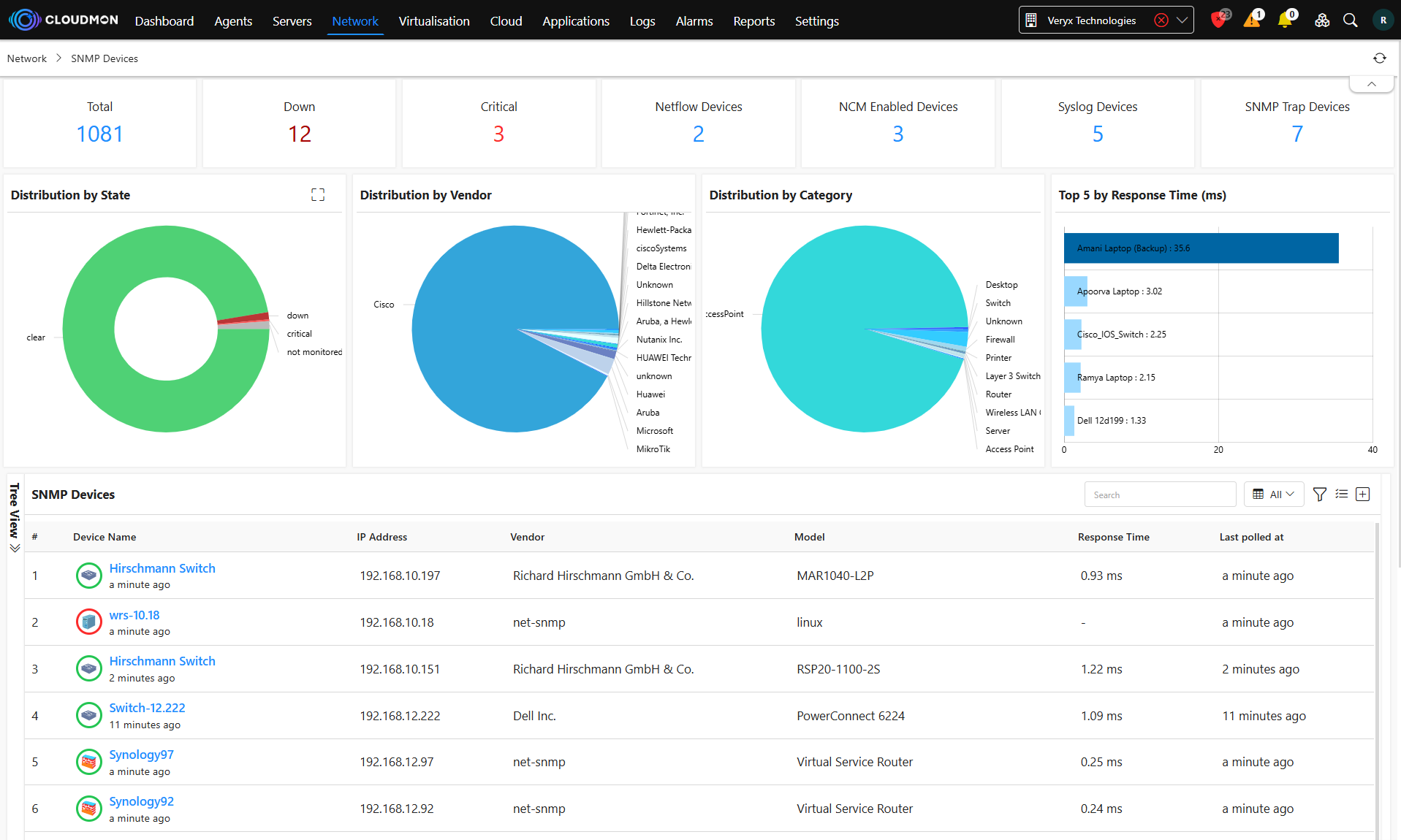This screenshot has width=1401, height=840.
Task: Expand the Tree View side panel
Action: (14, 519)
